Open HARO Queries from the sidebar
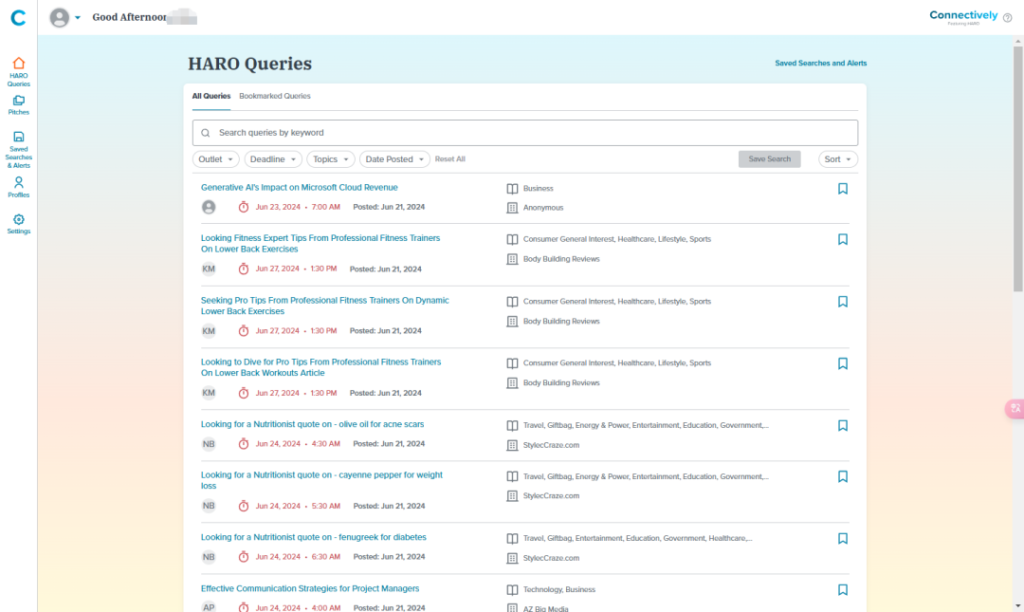The image size is (1024, 612). tap(18, 72)
